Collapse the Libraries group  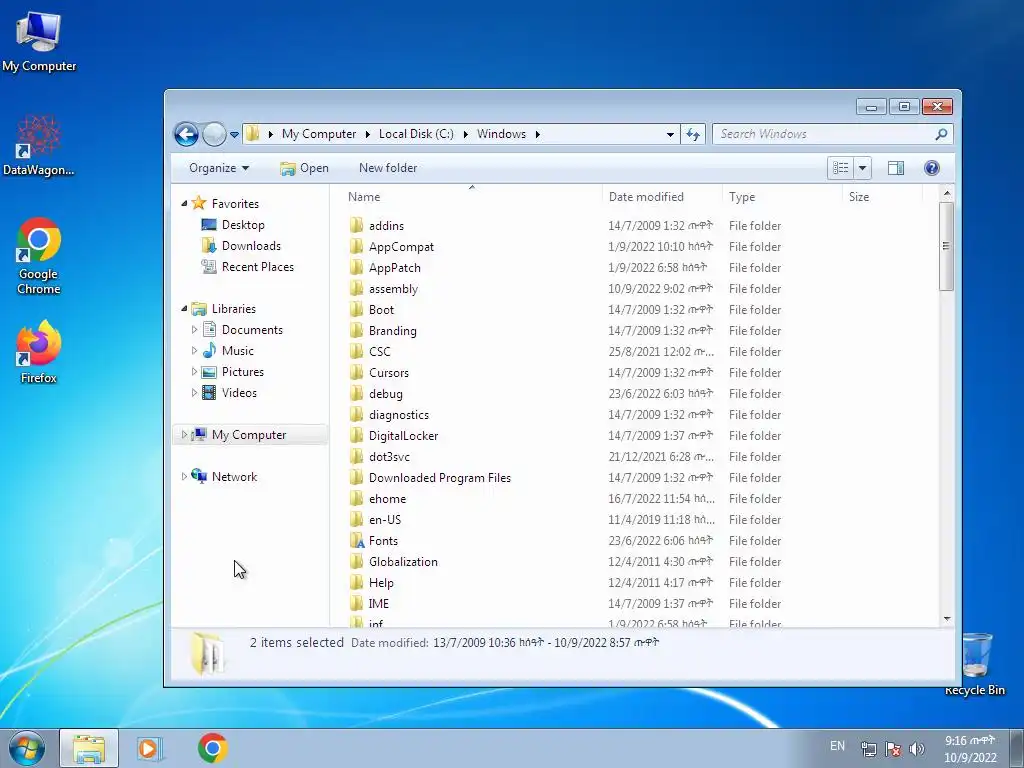click(184, 309)
